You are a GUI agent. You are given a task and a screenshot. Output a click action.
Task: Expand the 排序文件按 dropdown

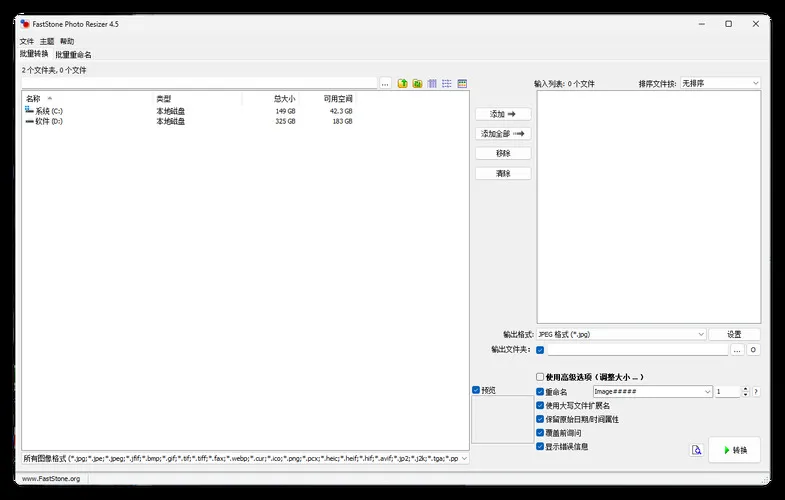720,83
